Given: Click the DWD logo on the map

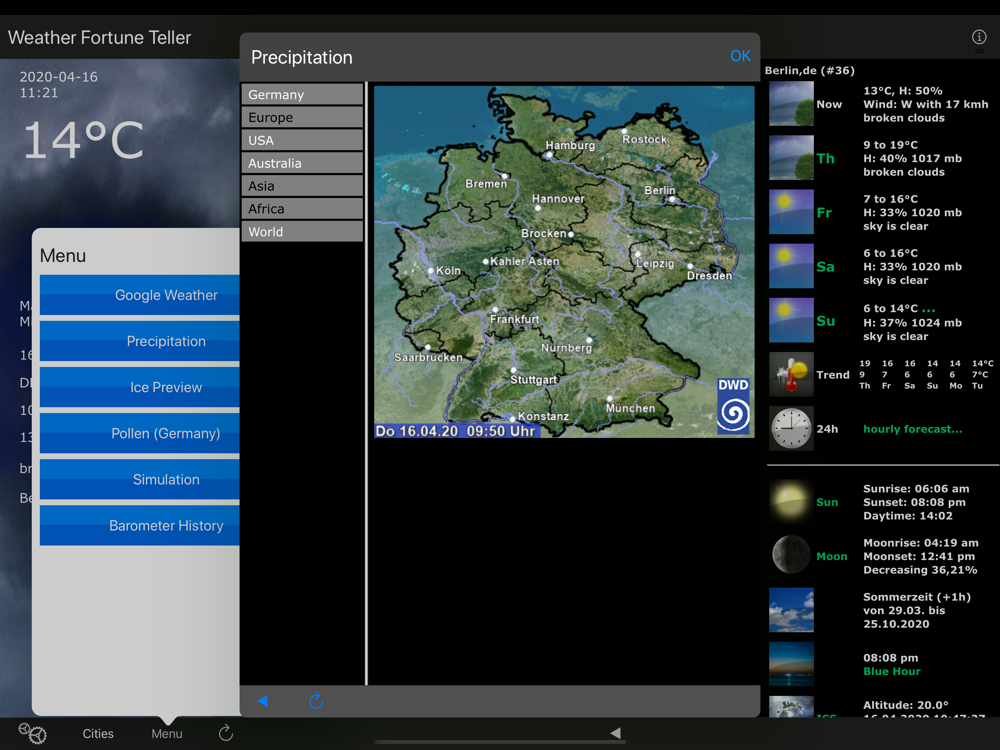Looking at the screenshot, I should (x=733, y=406).
